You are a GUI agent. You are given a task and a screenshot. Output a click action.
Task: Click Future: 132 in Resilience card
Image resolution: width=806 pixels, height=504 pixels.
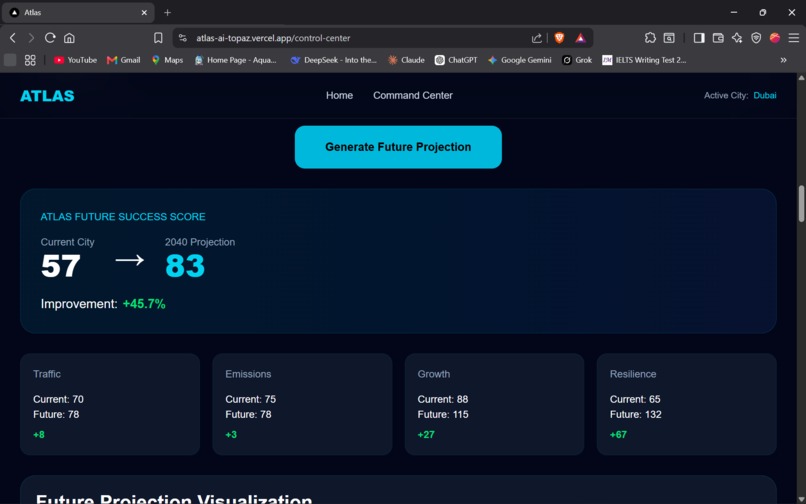coord(635,415)
